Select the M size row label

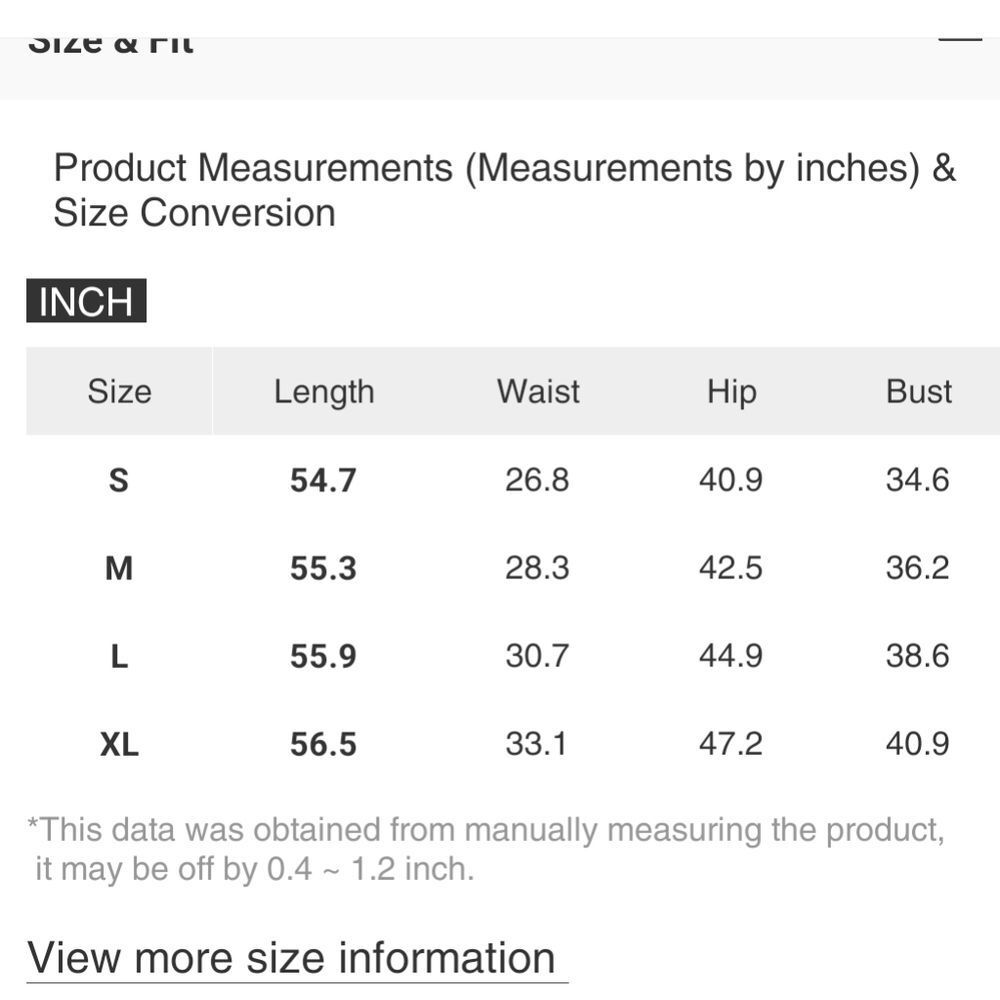pos(119,569)
